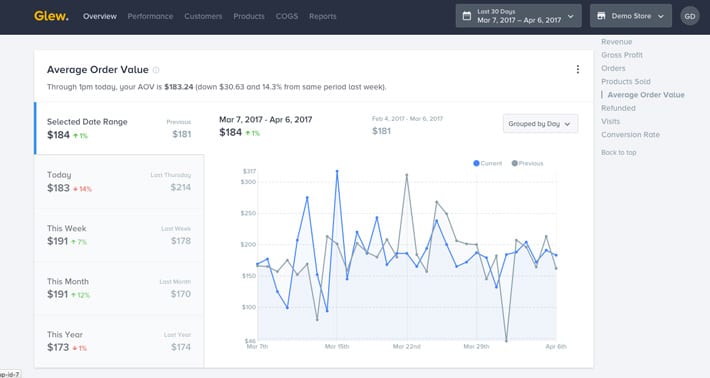Open the Reports tab

[x=323, y=16]
